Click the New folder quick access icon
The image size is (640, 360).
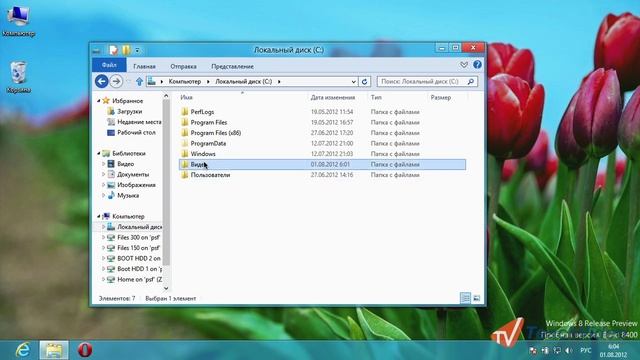(126, 50)
